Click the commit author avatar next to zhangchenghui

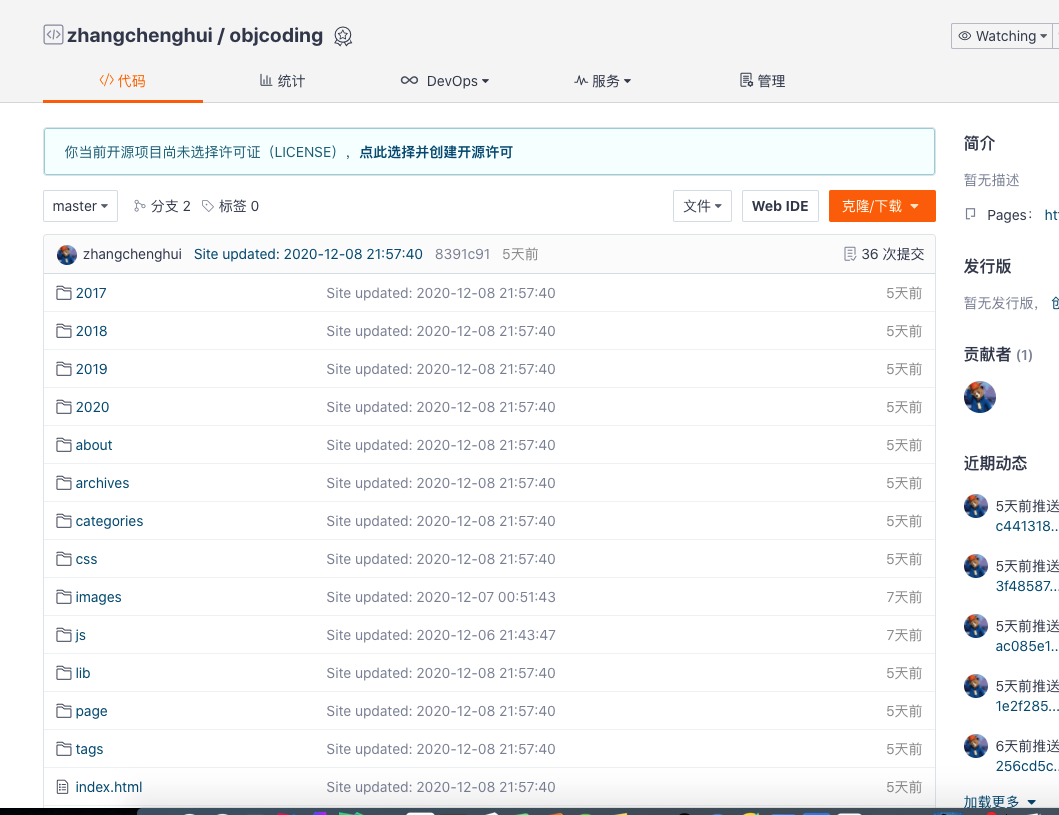[x=67, y=255]
